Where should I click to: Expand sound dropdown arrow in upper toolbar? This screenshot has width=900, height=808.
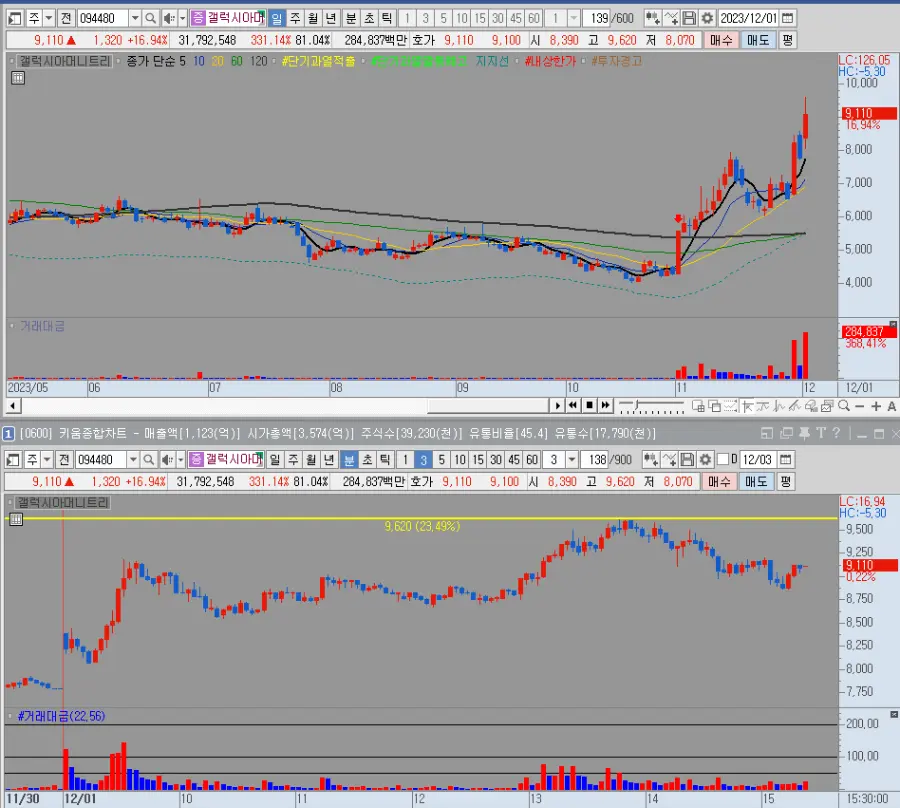183,18
